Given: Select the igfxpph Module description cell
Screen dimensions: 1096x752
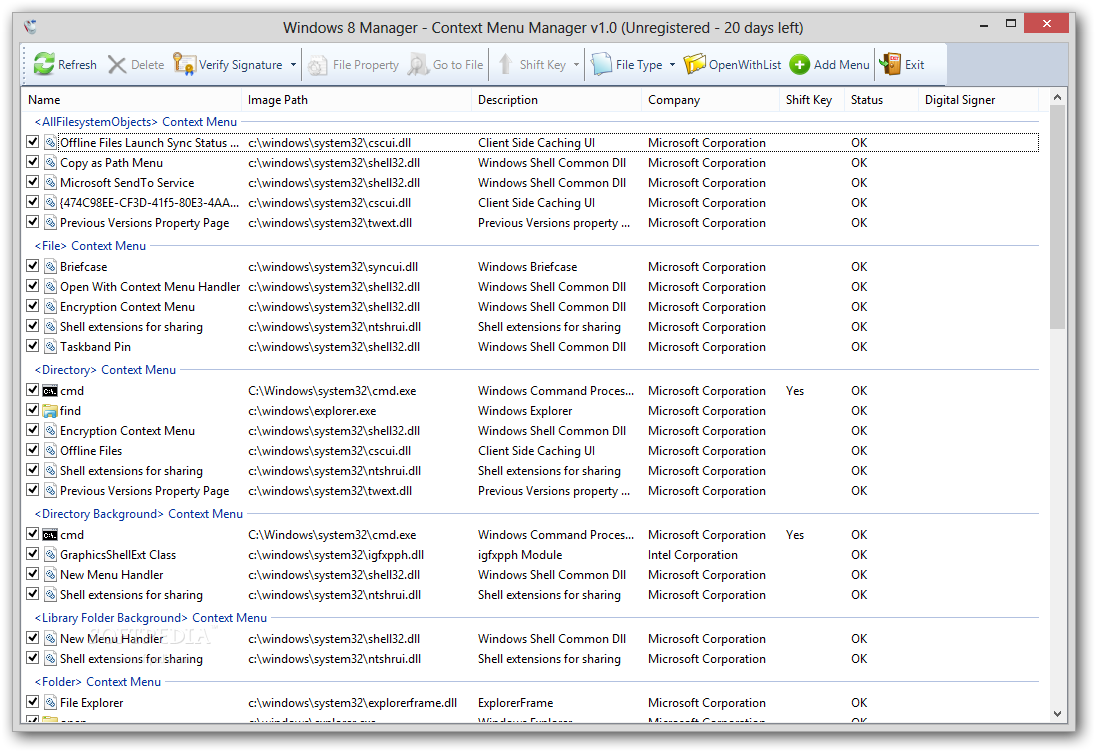Looking at the screenshot, I should (520, 555).
